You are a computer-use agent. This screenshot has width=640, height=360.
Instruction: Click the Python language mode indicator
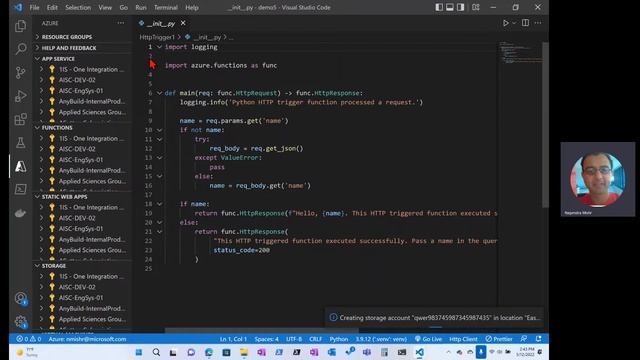[339, 339]
